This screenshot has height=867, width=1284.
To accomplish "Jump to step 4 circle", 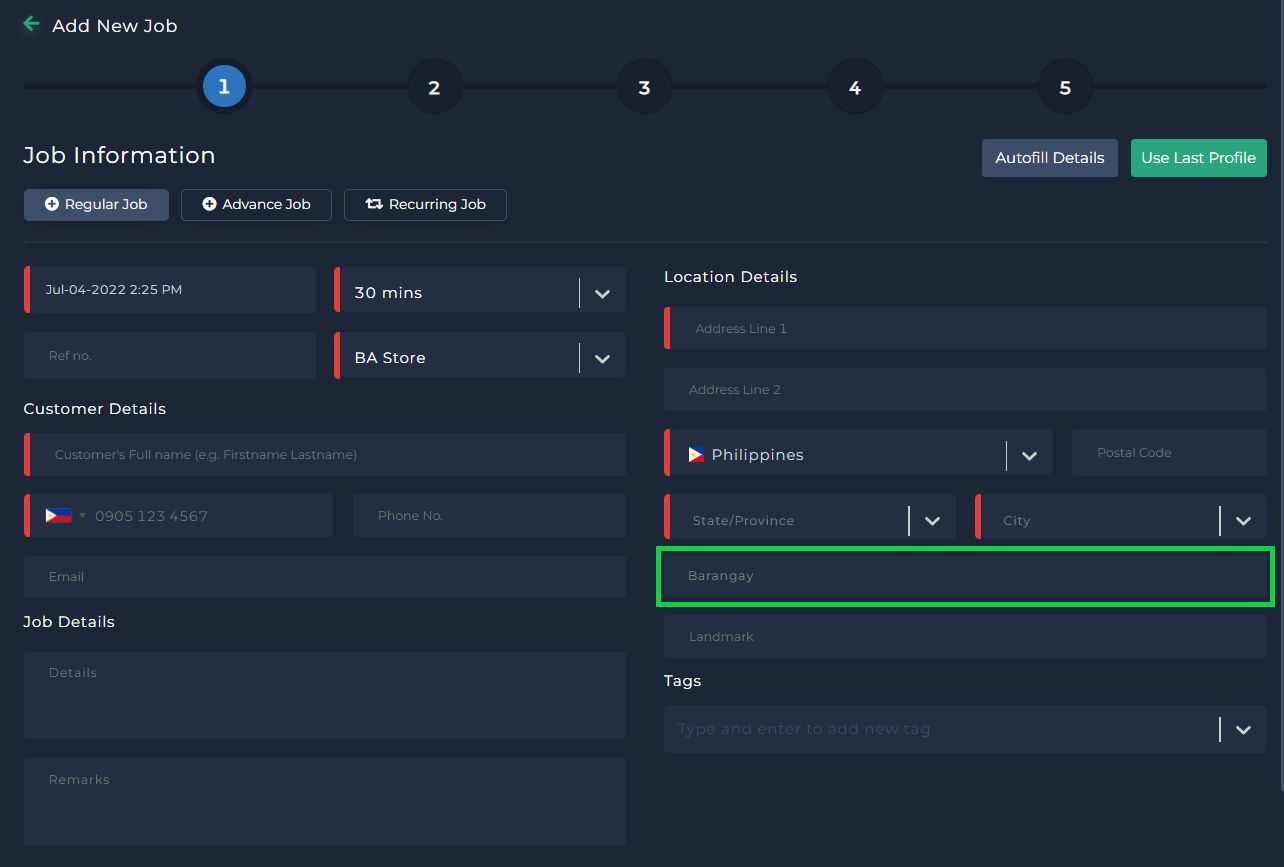I will point(855,87).
